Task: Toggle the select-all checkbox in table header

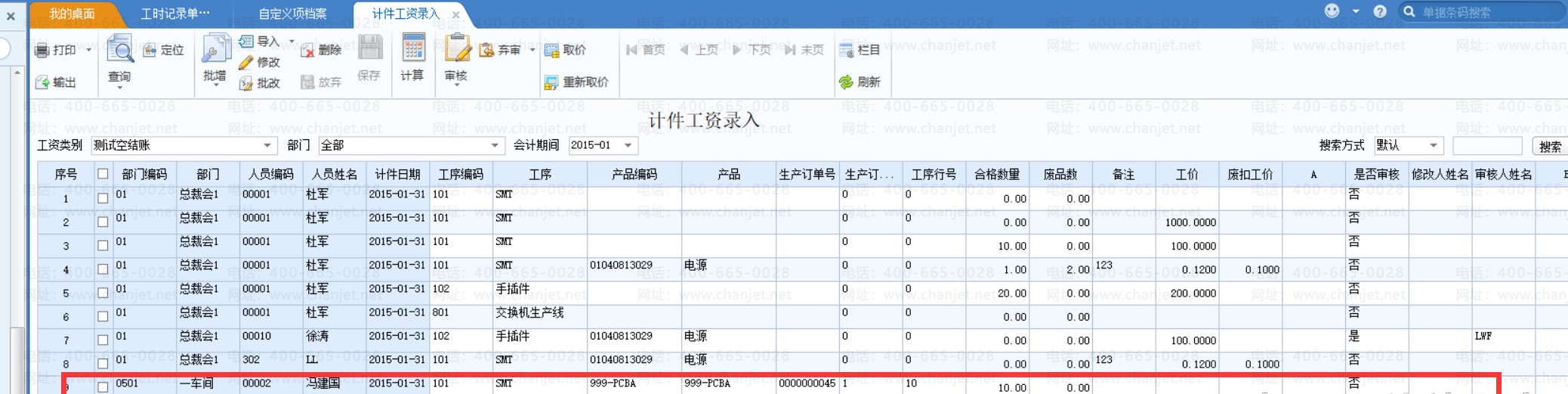Action: pos(103,174)
